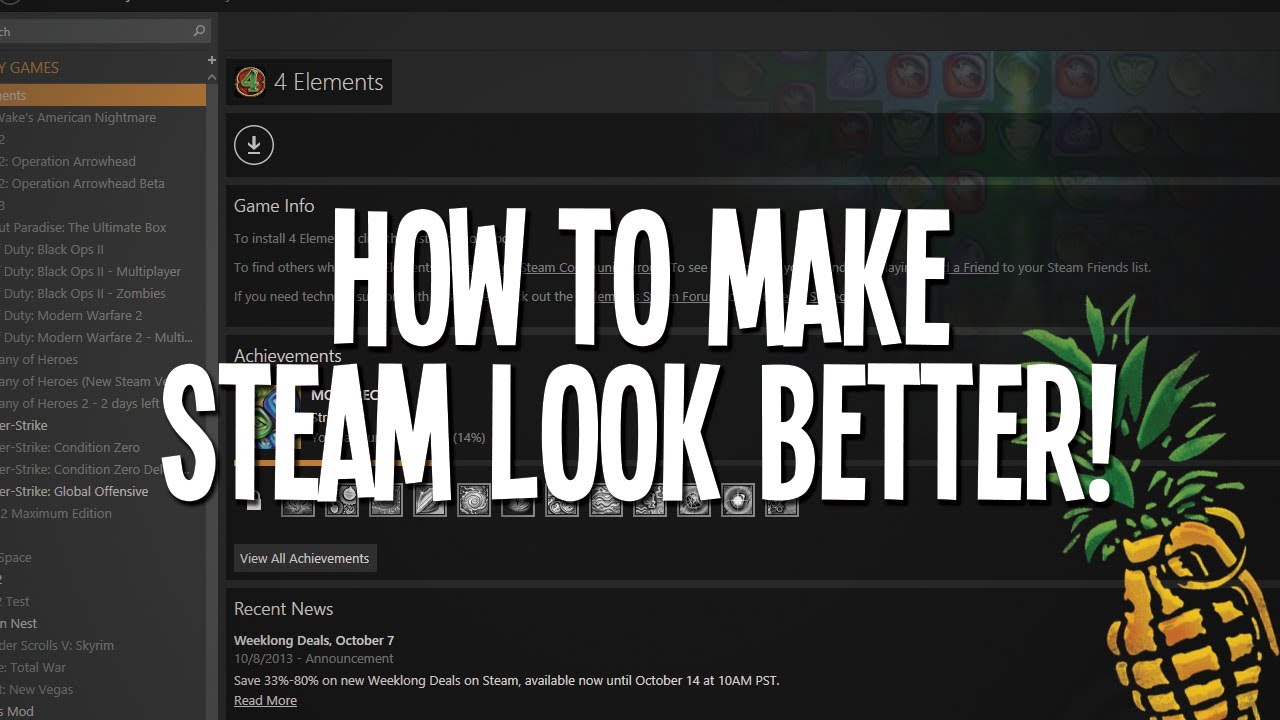Click the sidebar scroll-up arrow
This screenshot has width=1280, height=720.
pos(212,76)
